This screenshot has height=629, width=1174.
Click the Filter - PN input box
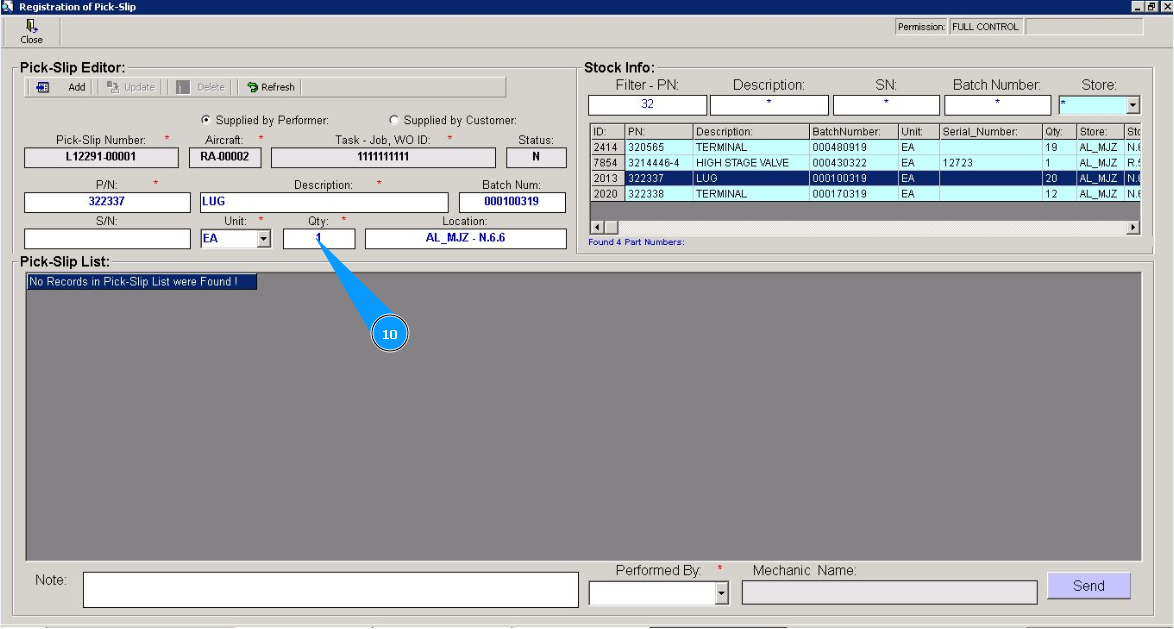click(647, 105)
